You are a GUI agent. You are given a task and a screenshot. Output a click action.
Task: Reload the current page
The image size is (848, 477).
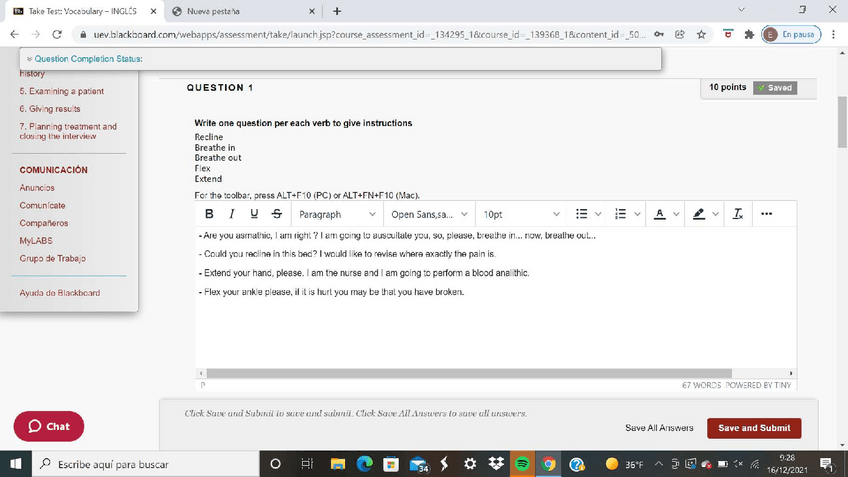pyautogui.click(x=57, y=35)
